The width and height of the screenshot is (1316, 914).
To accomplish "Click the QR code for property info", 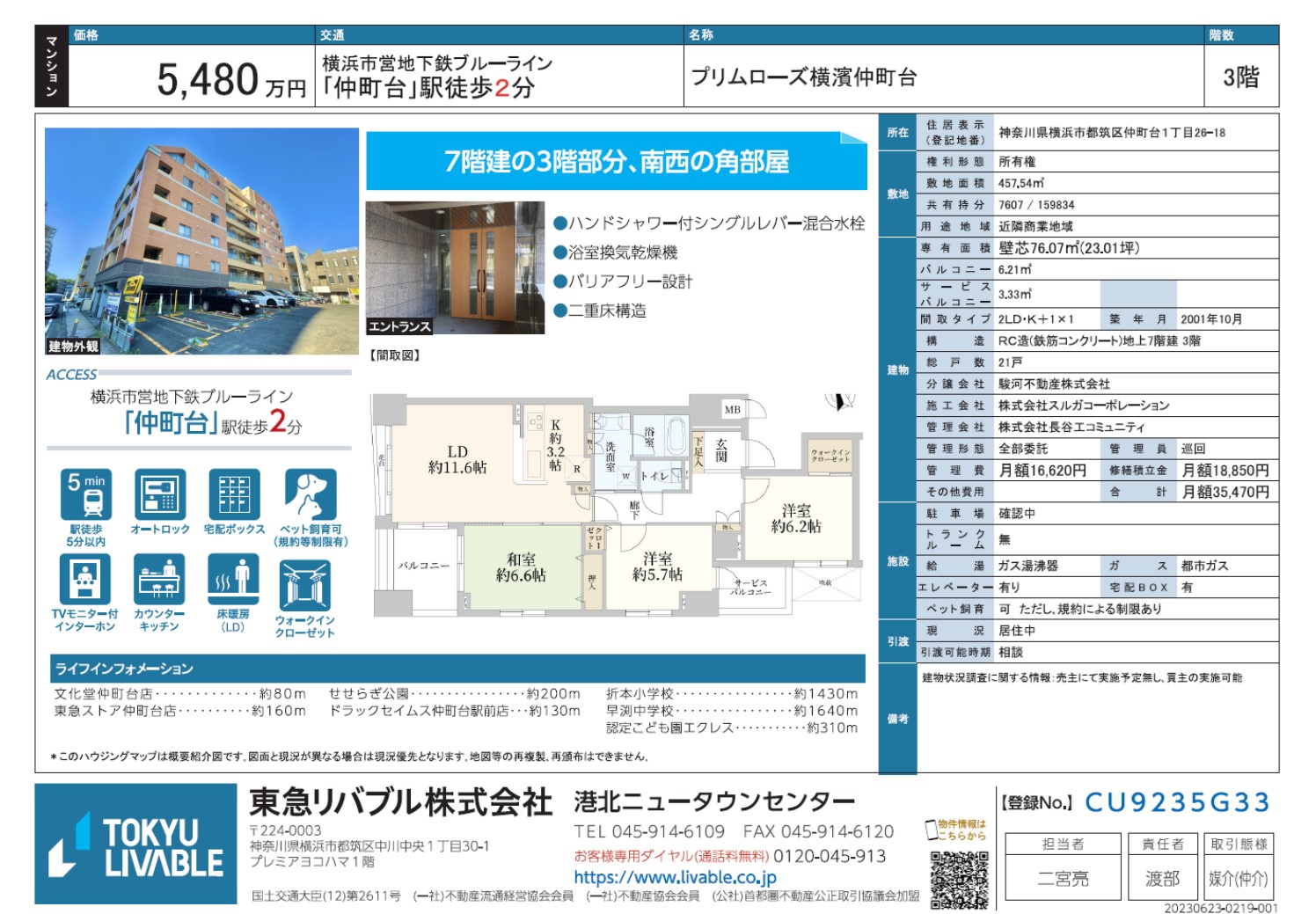I will coord(959,879).
